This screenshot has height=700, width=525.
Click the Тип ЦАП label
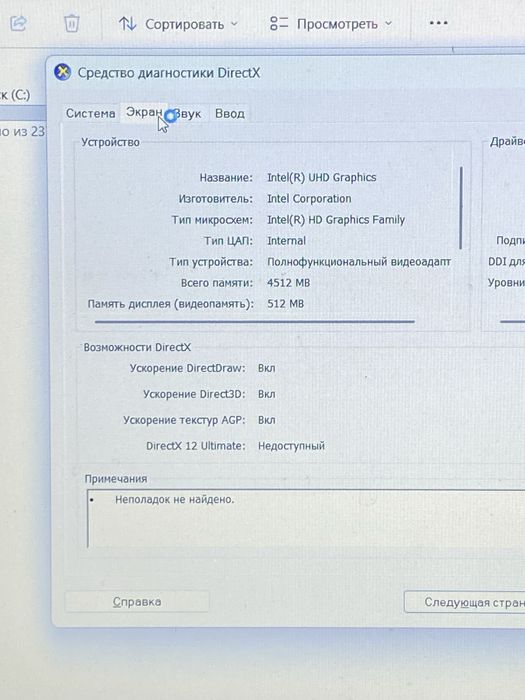[x=228, y=241]
